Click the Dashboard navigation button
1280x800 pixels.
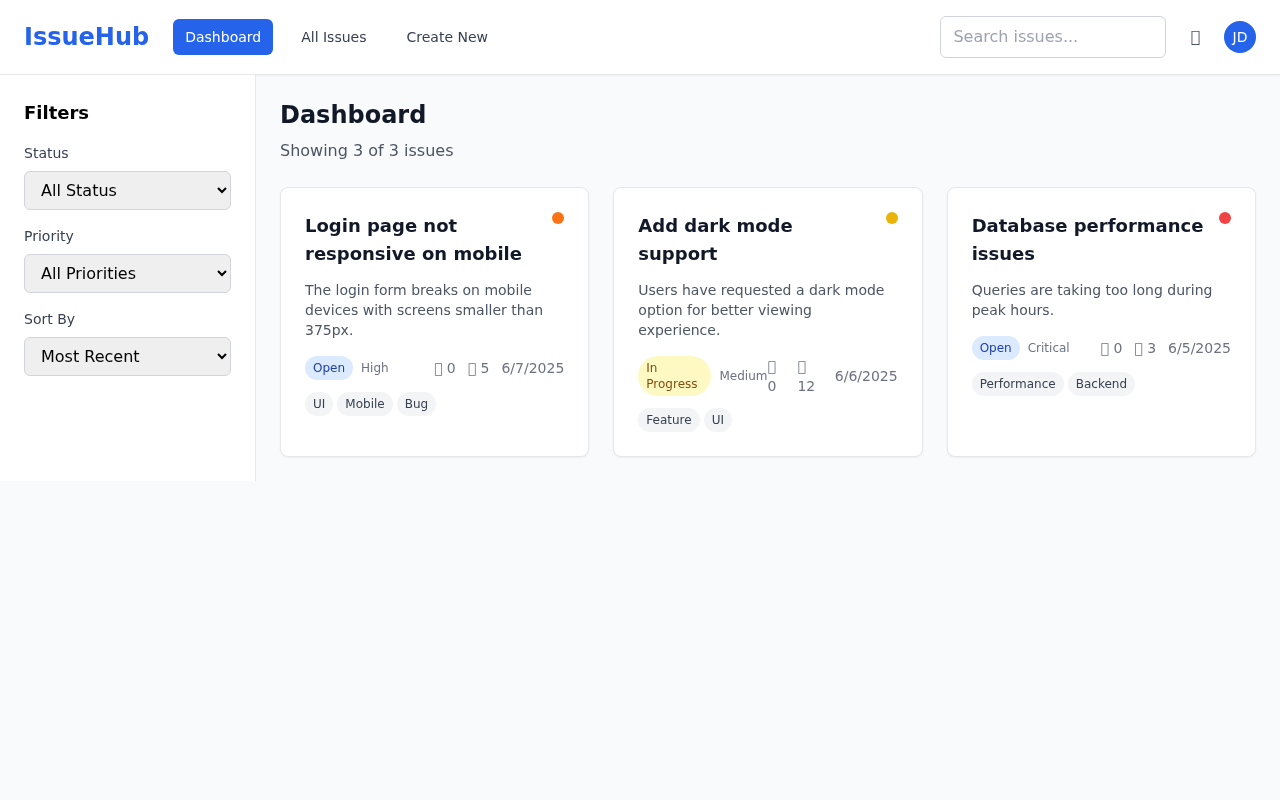[x=222, y=37]
